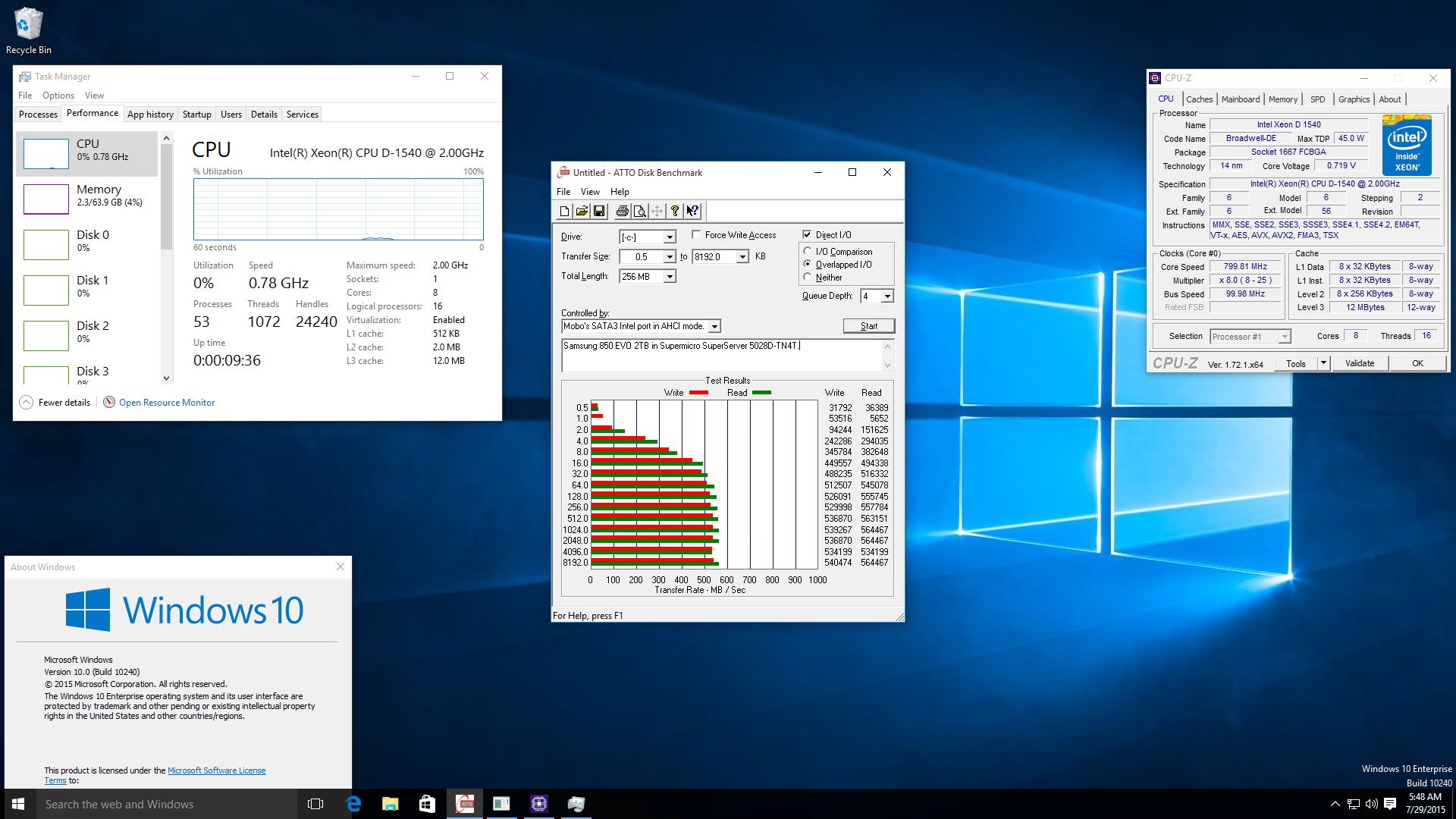Click the Validate button in CPU-Z
Viewport: 1456px width, 819px height.
pyautogui.click(x=1360, y=363)
